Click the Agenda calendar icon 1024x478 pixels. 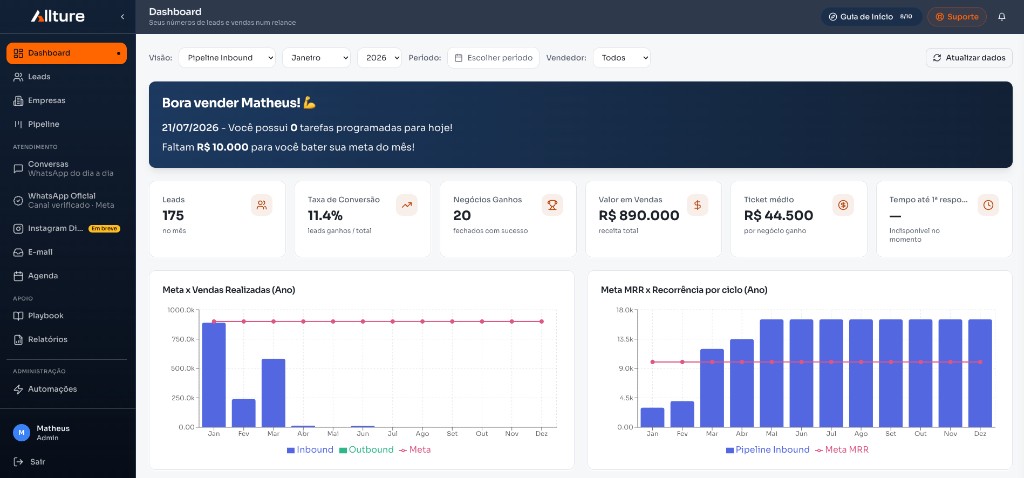(18, 276)
